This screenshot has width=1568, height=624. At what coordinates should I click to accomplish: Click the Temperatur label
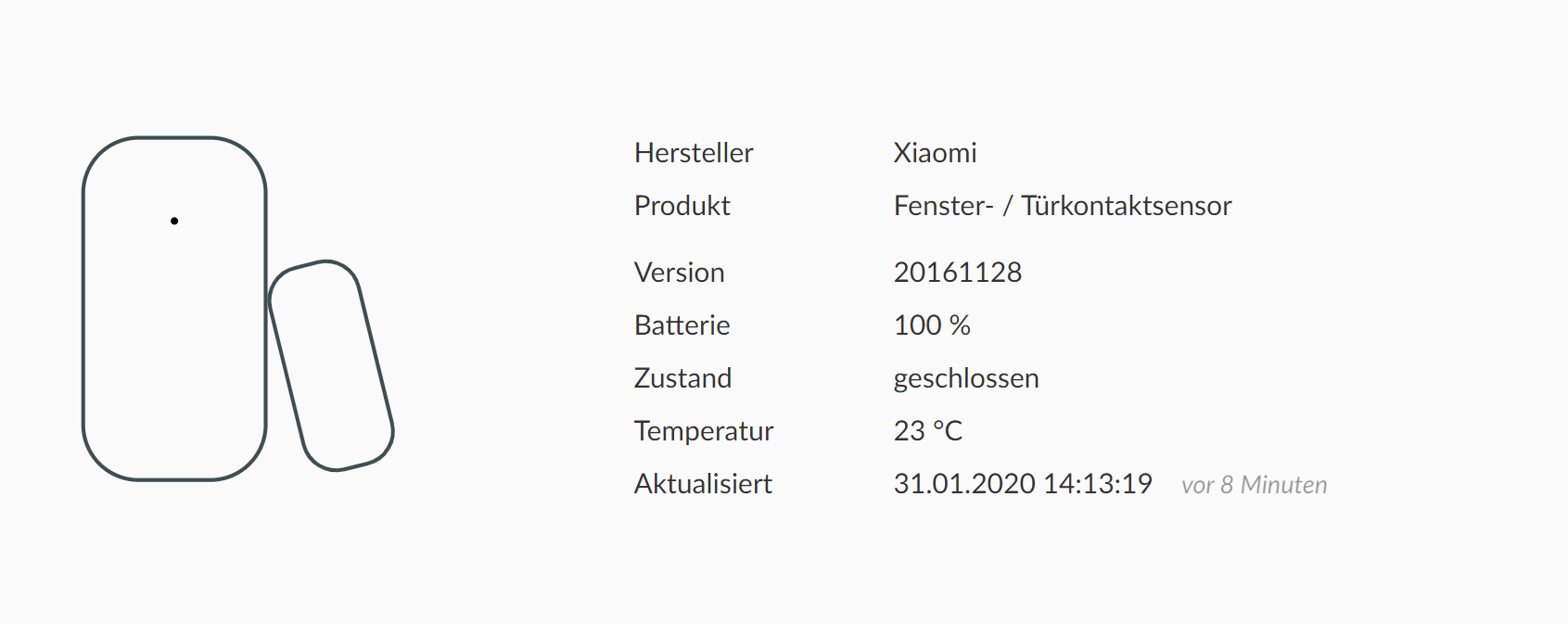click(x=703, y=431)
